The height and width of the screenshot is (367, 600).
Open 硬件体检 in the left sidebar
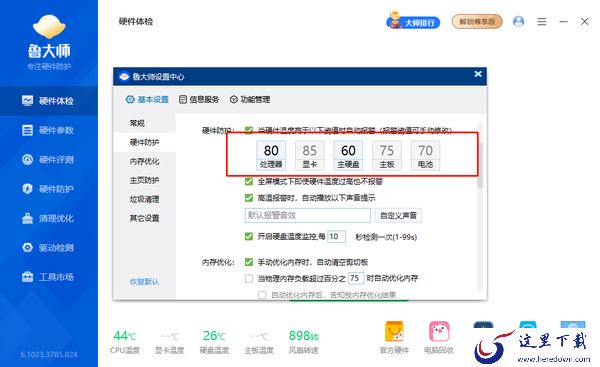pos(49,101)
